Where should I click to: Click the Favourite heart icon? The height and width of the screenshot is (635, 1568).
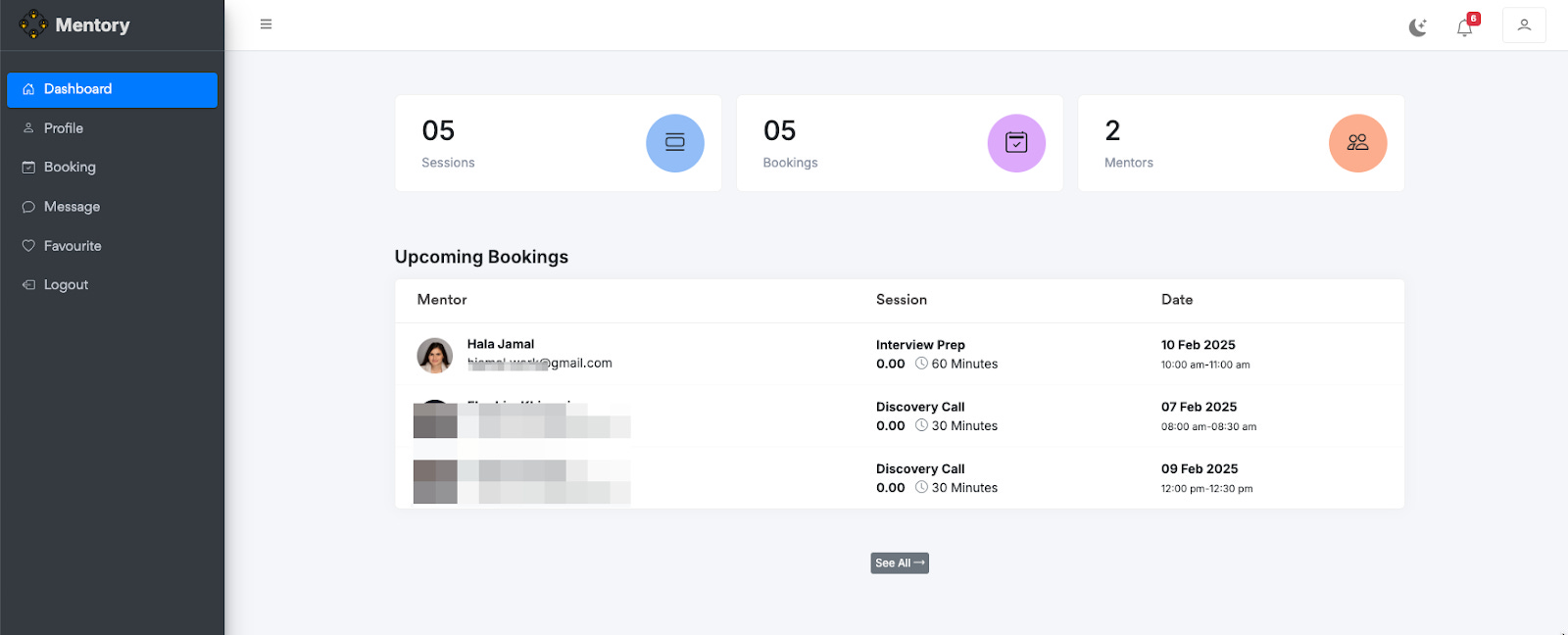28,246
